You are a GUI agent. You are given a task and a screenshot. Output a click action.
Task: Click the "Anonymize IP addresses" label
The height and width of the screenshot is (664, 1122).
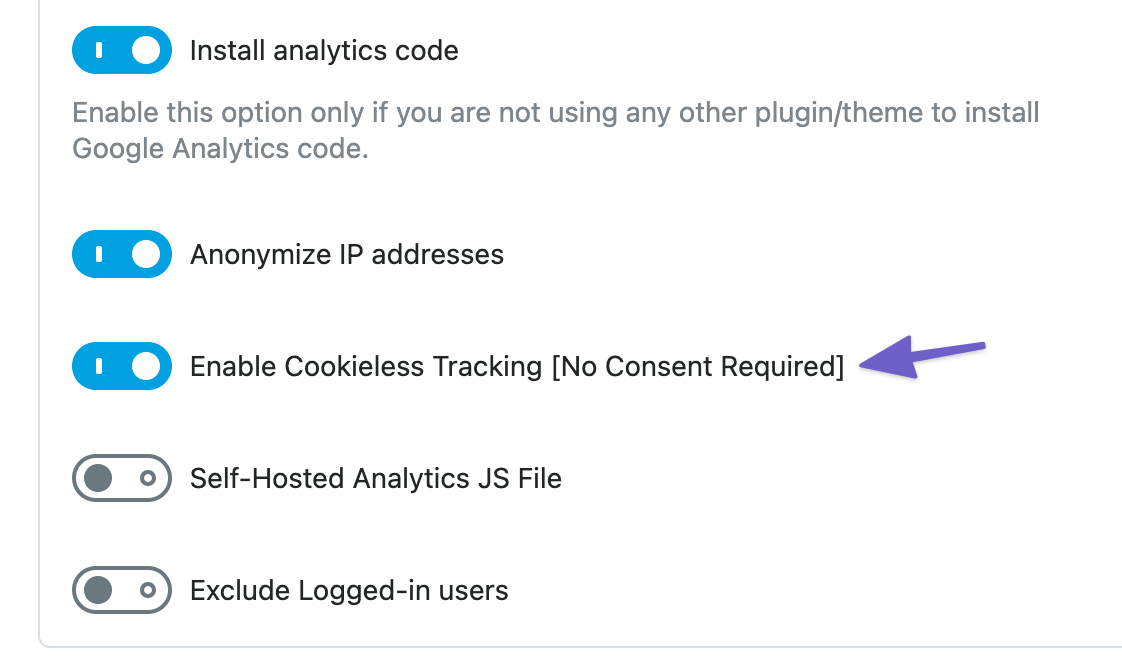click(347, 255)
